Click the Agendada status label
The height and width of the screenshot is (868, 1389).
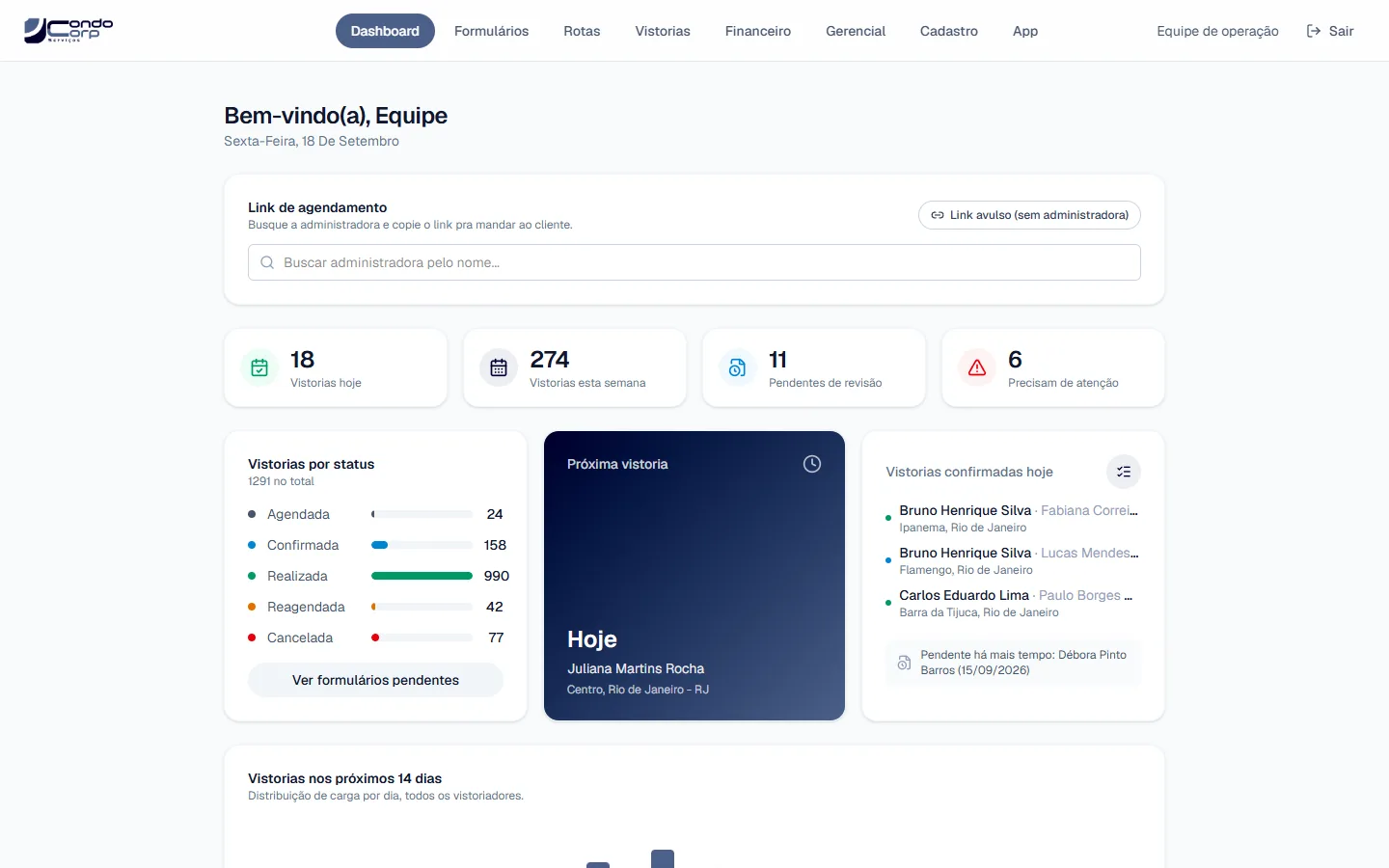pyautogui.click(x=298, y=514)
